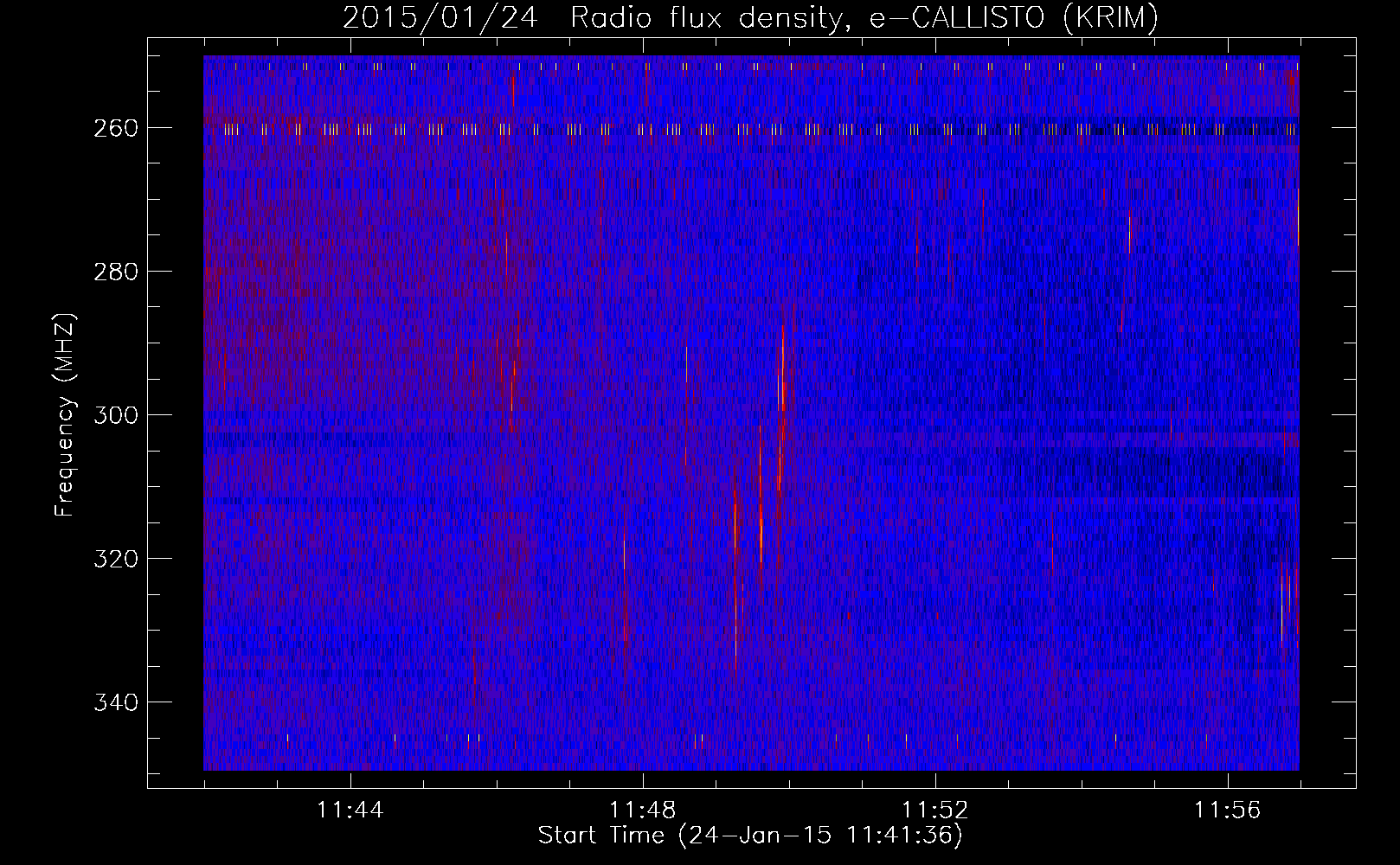Screen dimensions: 1400x865
Task: Click the 11:56 time tick label
Action: (1228, 811)
